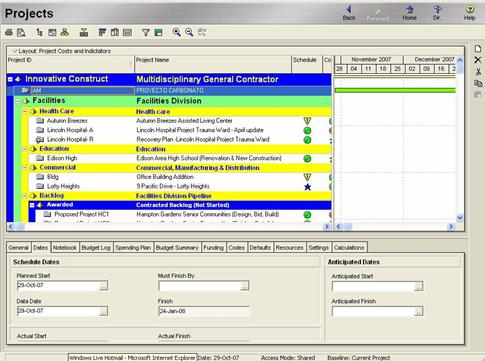This screenshot has width=485, height=361.
Task: Click the Add new project page icon
Action: pos(478,49)
